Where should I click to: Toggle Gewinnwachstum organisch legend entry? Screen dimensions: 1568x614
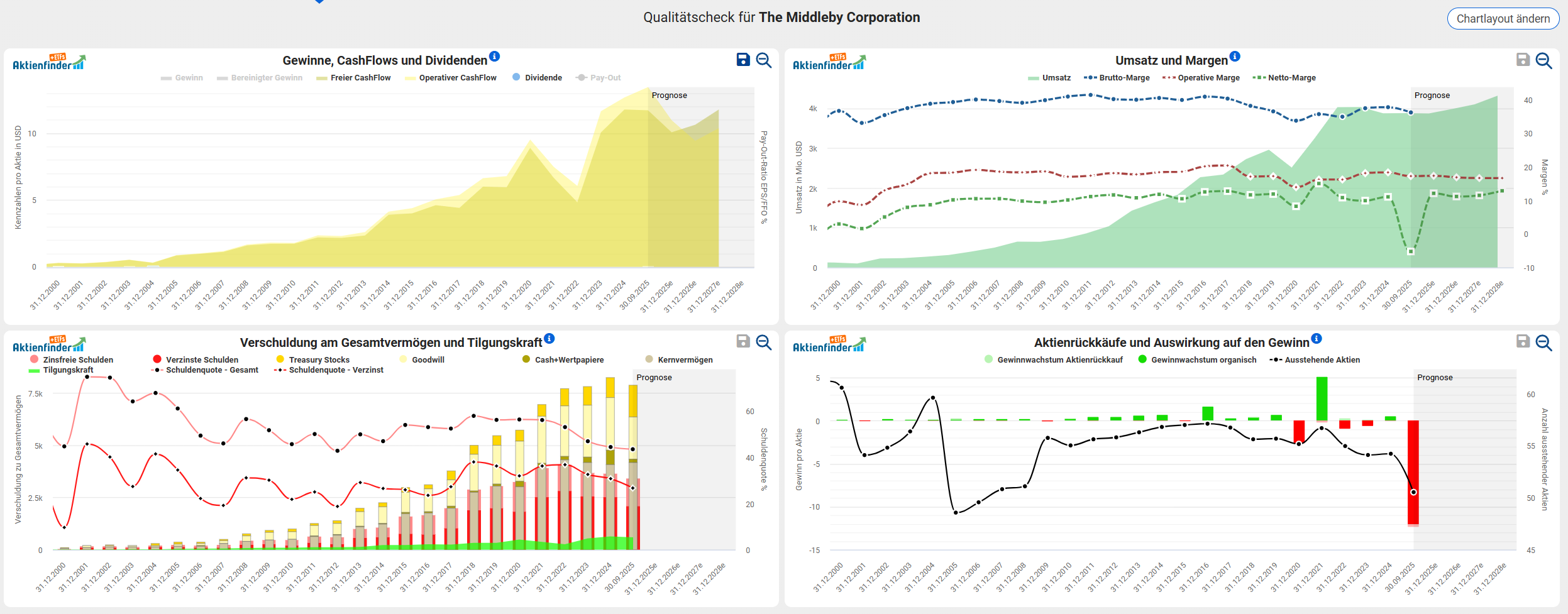1203,360
